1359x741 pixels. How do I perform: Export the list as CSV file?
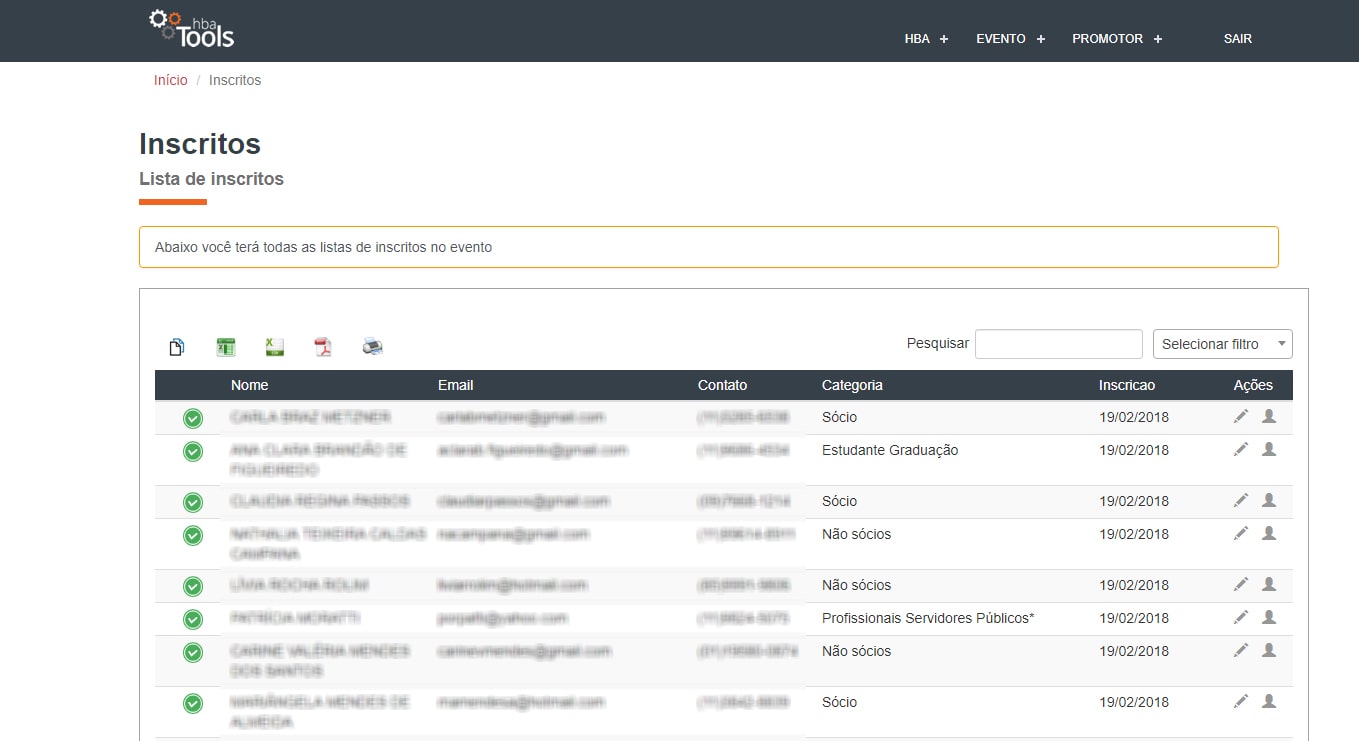pyautogui.click(x=274, y=347)
